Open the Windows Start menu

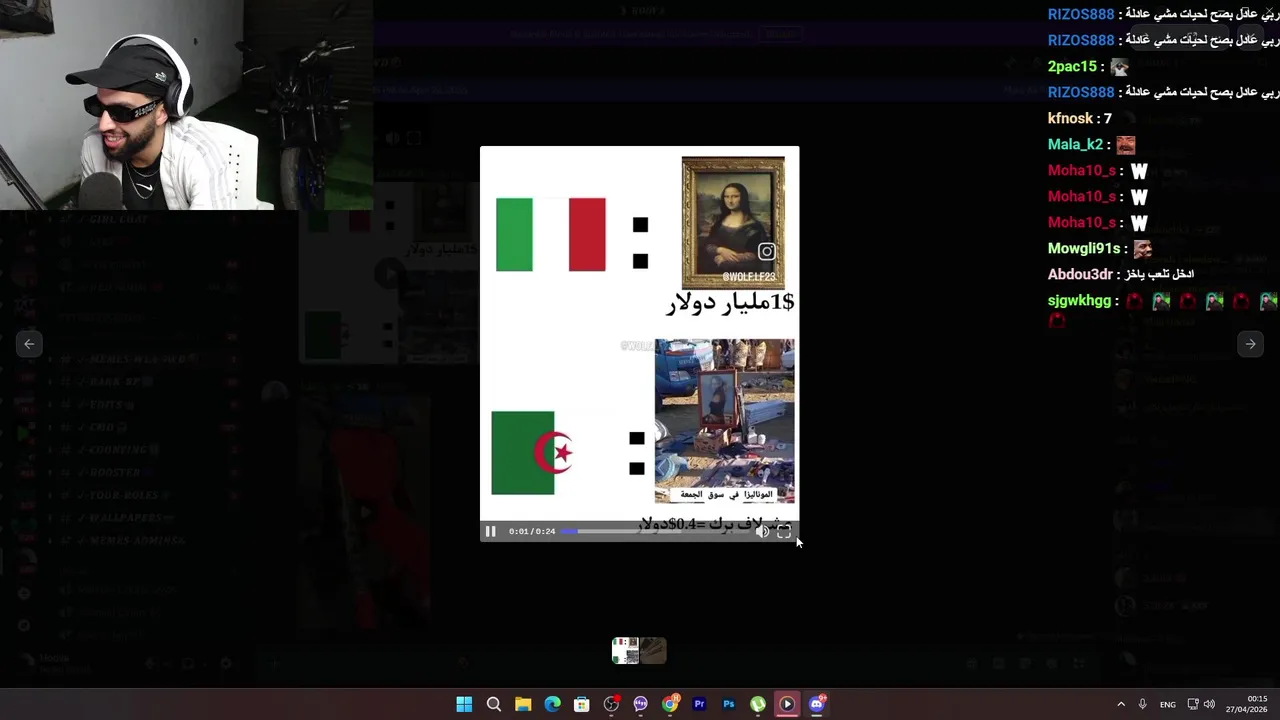[x=464, y=704]
